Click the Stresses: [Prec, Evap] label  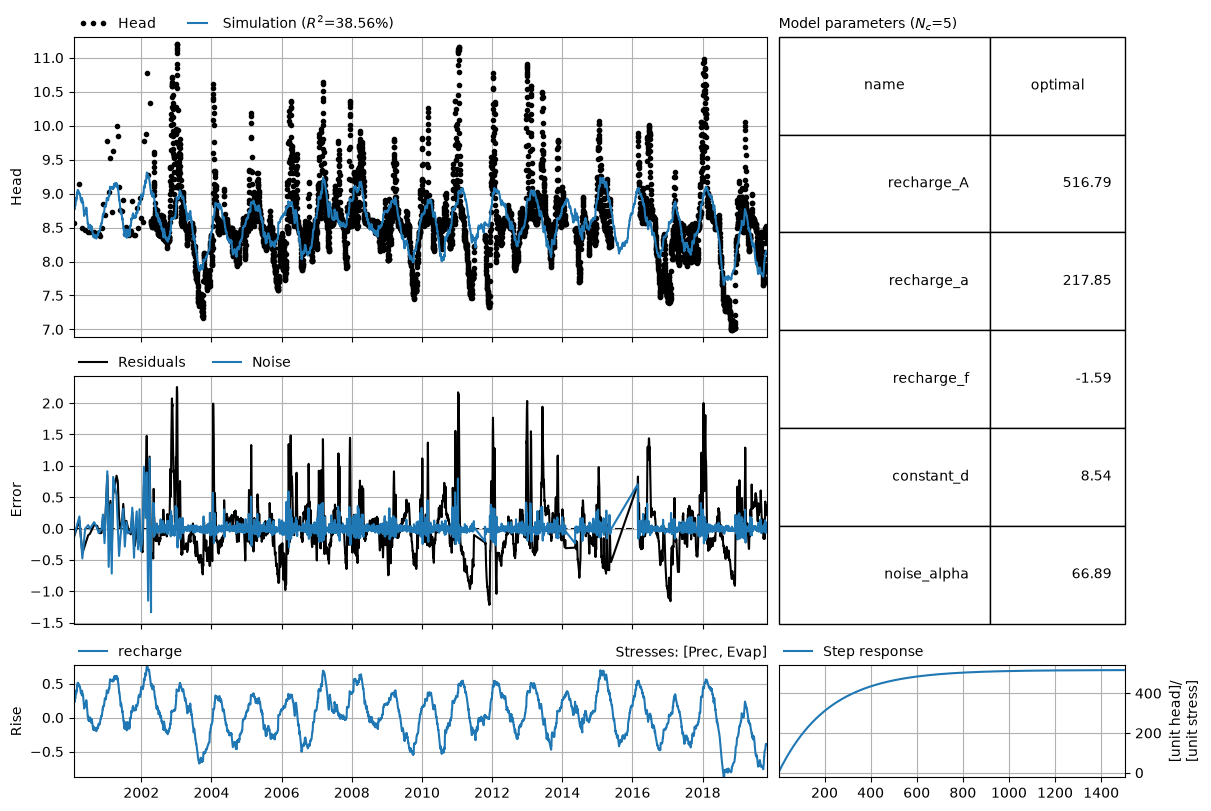pos(690,652)
